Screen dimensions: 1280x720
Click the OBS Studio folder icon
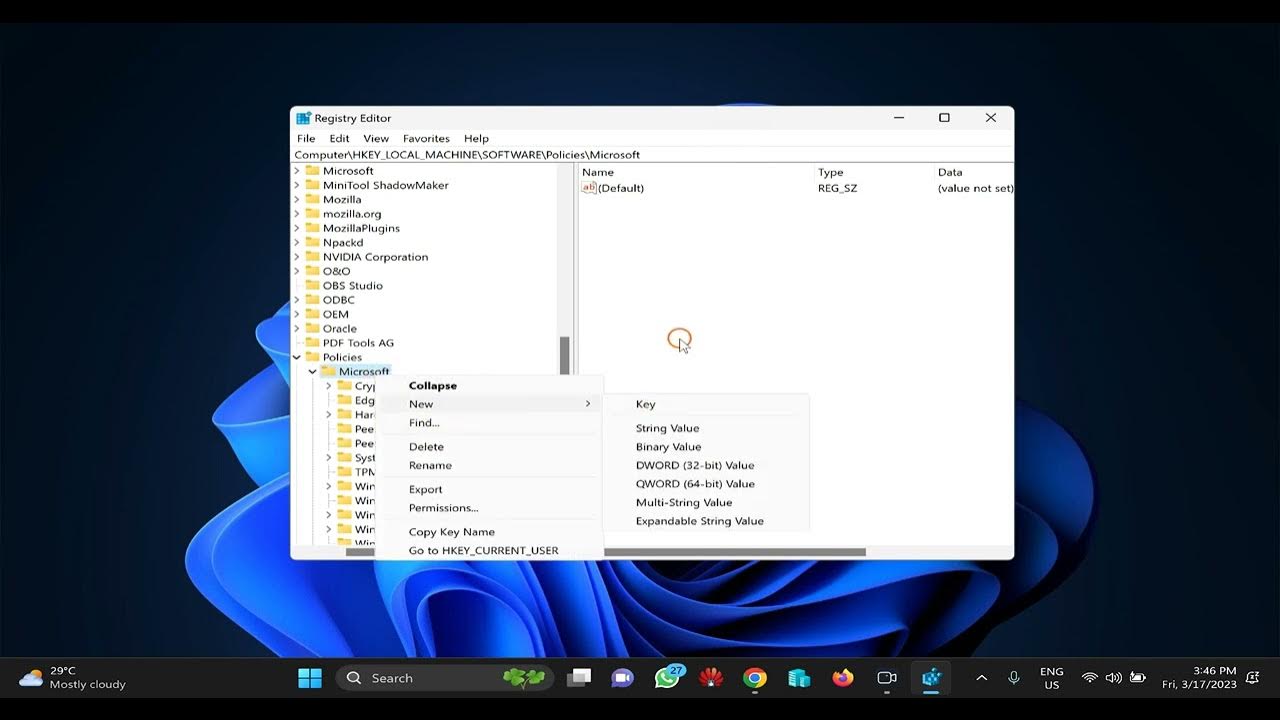[313, 285]
